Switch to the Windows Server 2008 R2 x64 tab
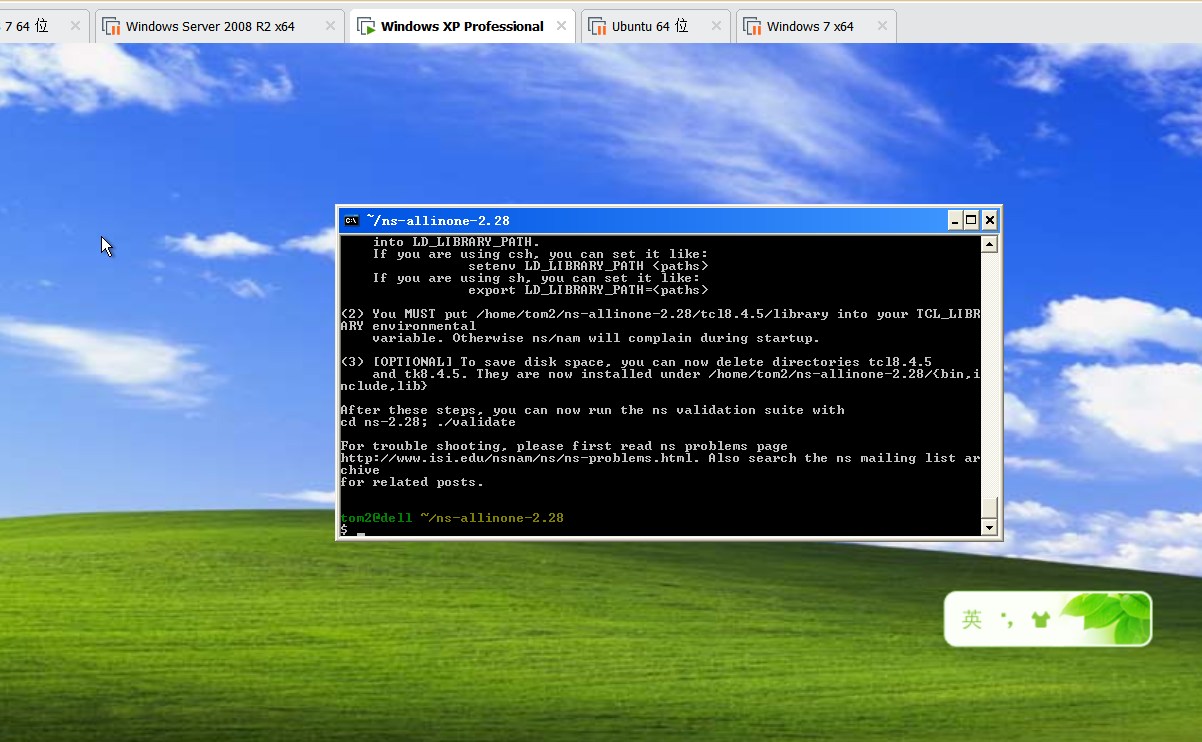 [x=219, y=26]
